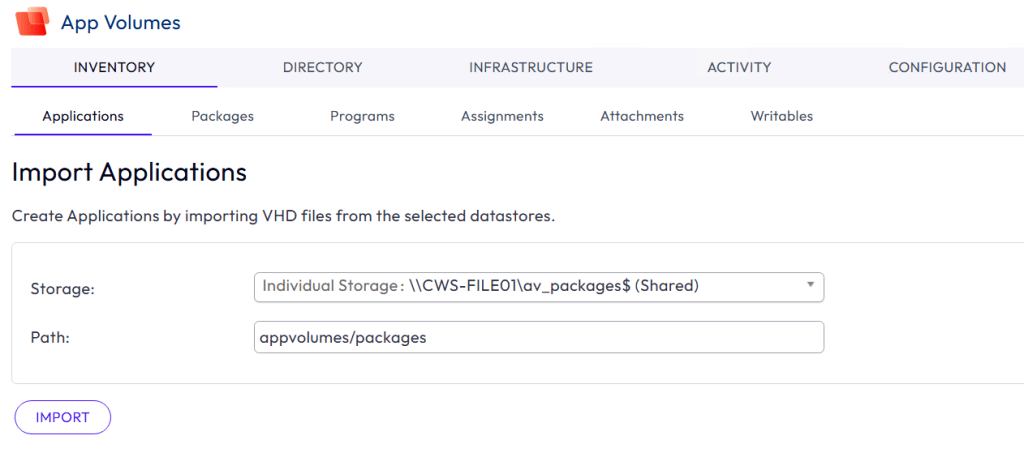Switch to the DIRECTORY tab

(322, 68)
